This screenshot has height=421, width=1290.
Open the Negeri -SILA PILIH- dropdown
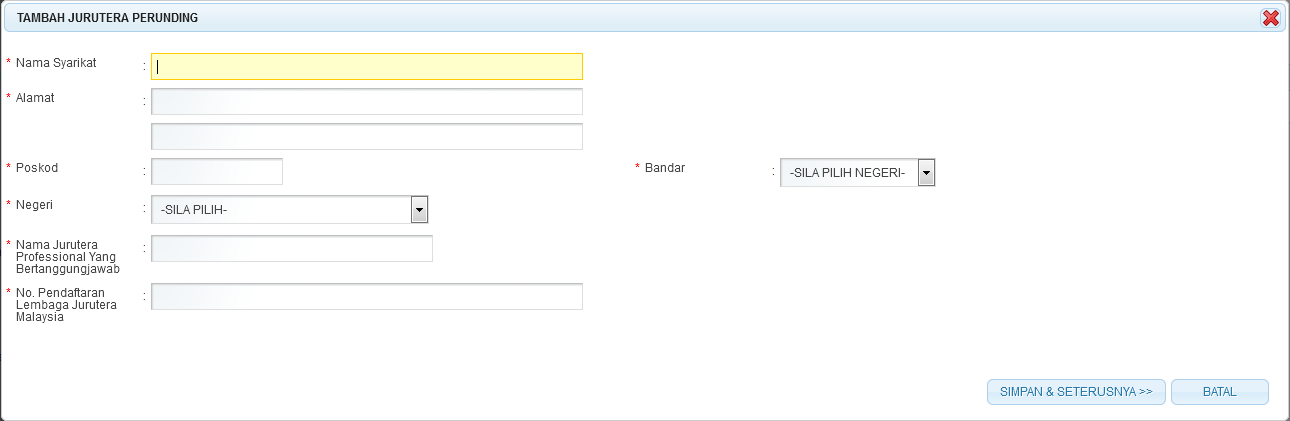pyautogui.click(x=290, y=210)
